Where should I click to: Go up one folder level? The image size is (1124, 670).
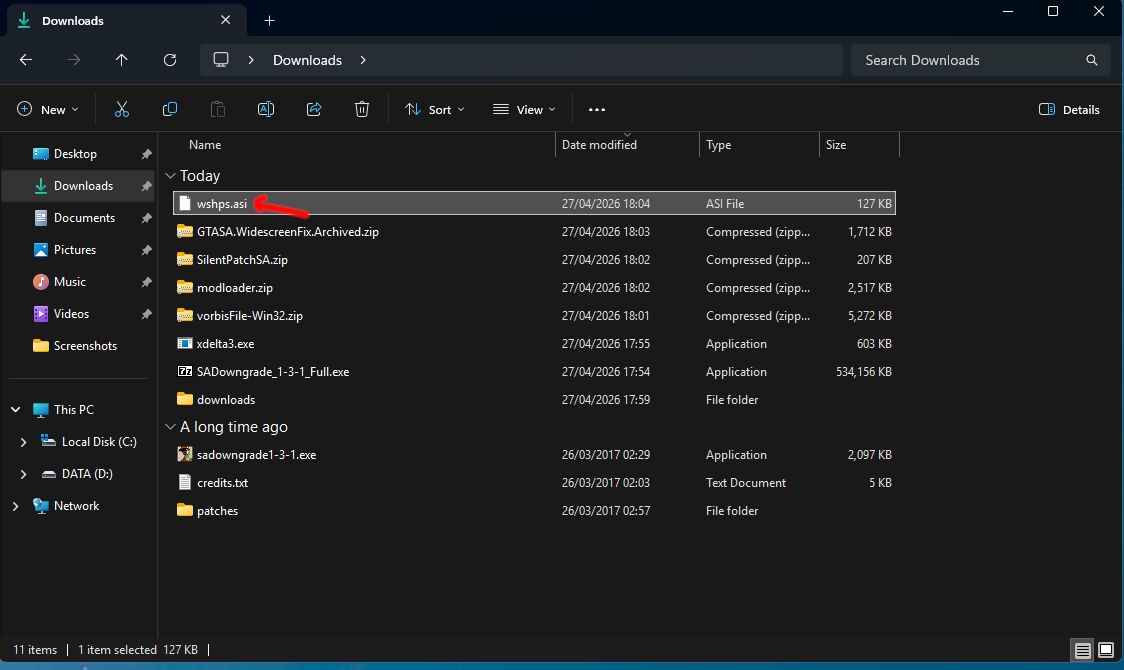[122, 60]
